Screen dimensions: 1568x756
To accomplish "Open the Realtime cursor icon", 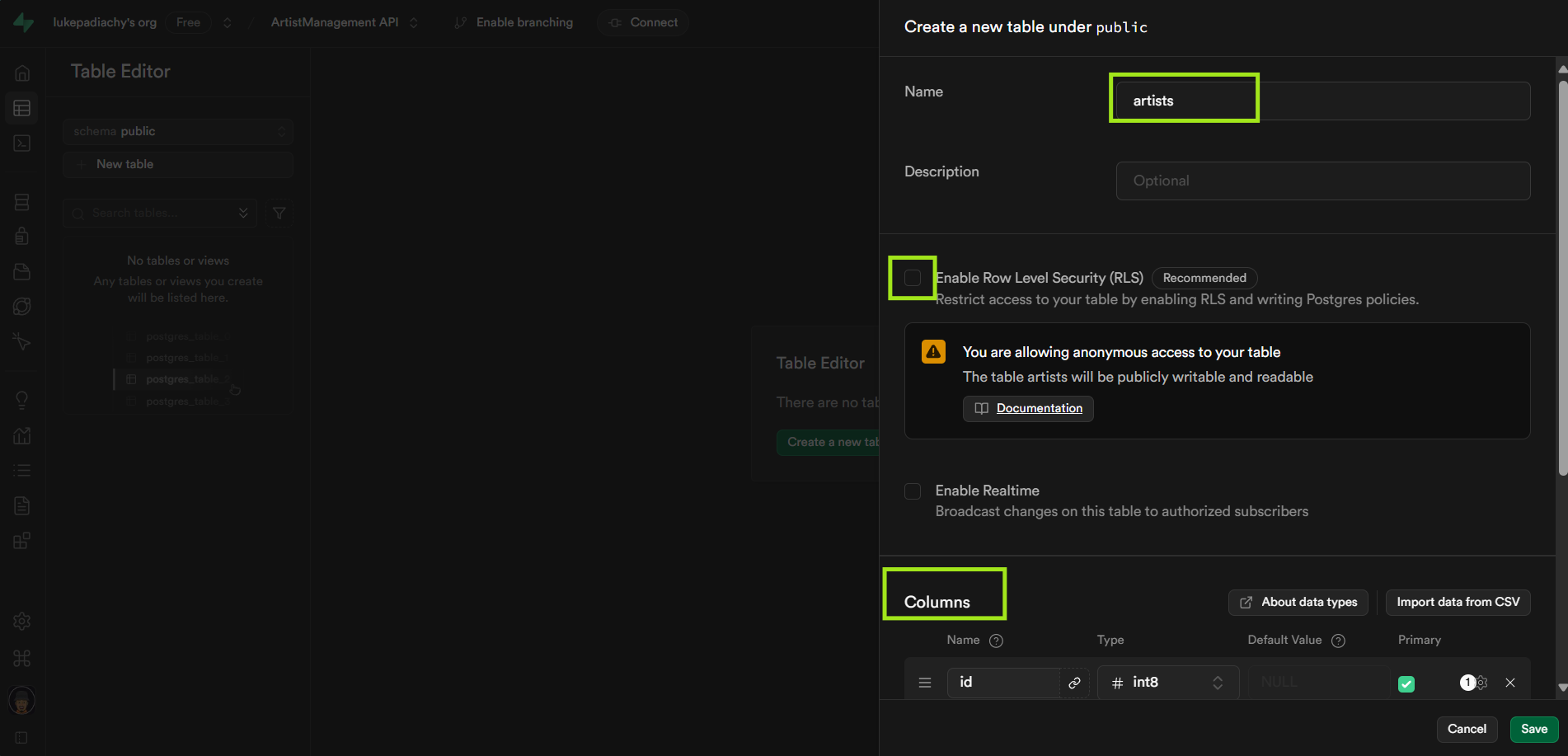I will [22, 341].
